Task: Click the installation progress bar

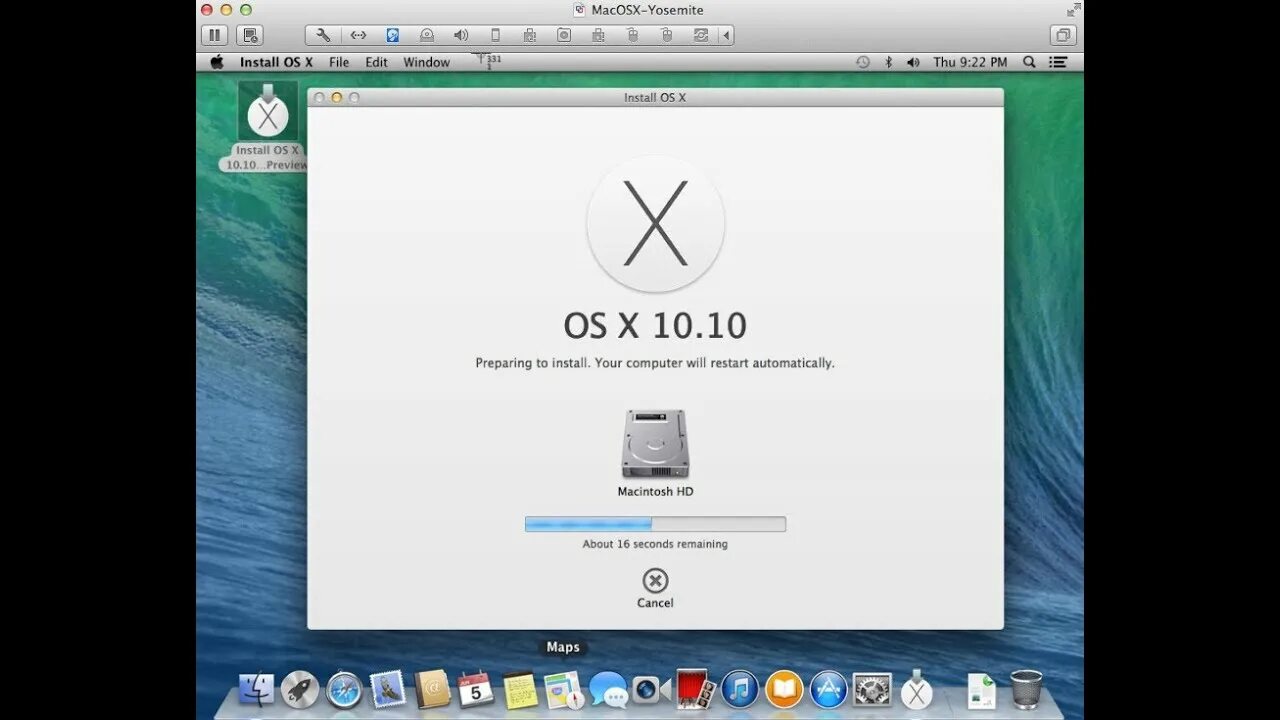Action: [655, 524]
